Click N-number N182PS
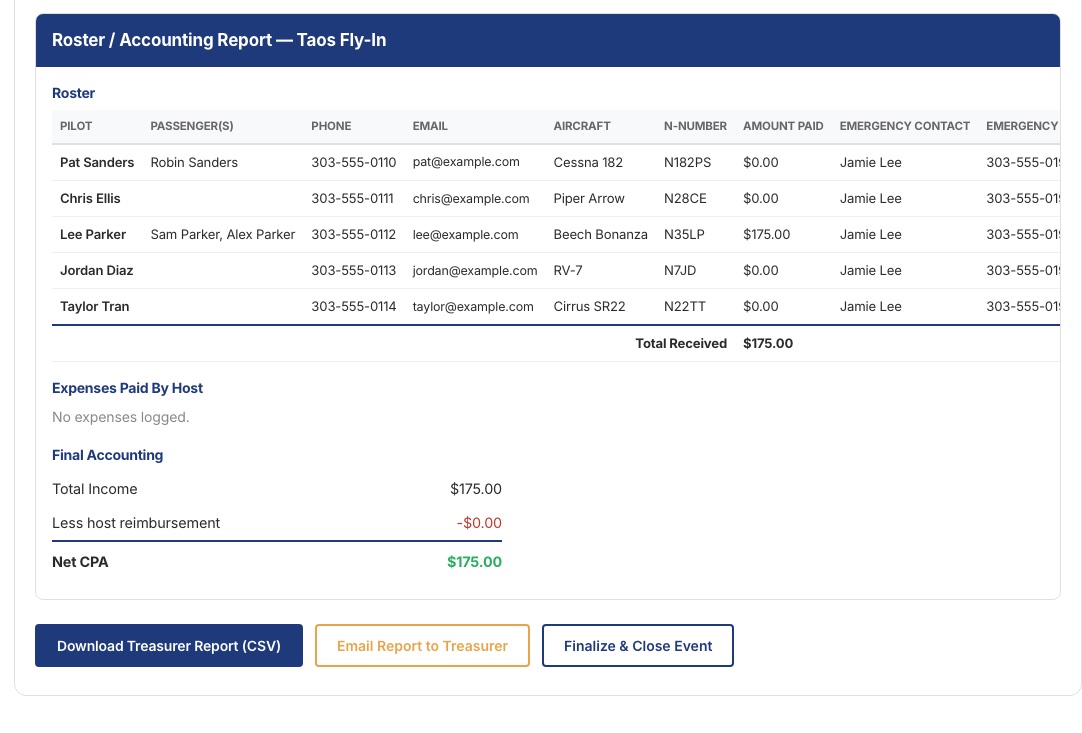The height and width of the screenshot is (733, 1082). click(687, 162)
